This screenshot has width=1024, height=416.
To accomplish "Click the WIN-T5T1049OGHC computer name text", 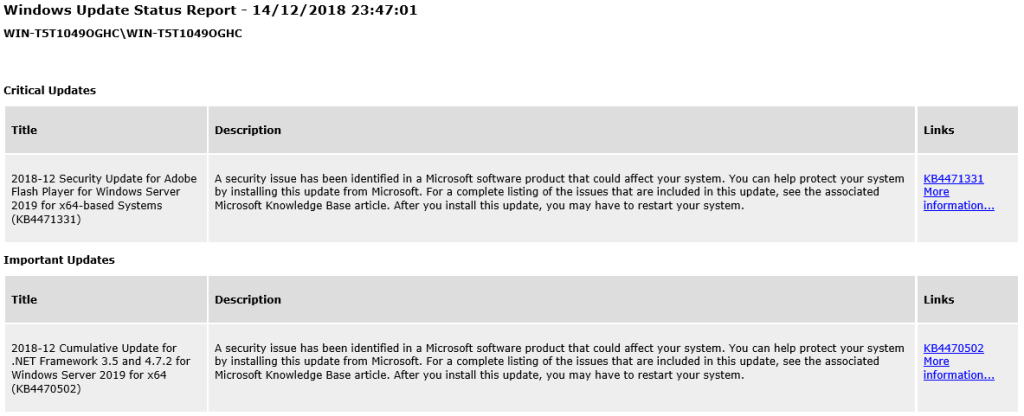I will pos(123,33).
